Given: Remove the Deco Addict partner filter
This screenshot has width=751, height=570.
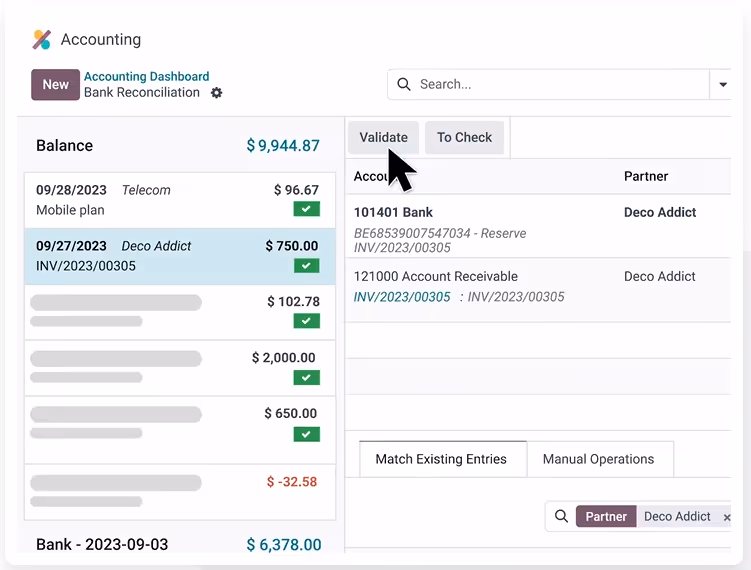Looking at the screenshot, I should pos(727,517).
